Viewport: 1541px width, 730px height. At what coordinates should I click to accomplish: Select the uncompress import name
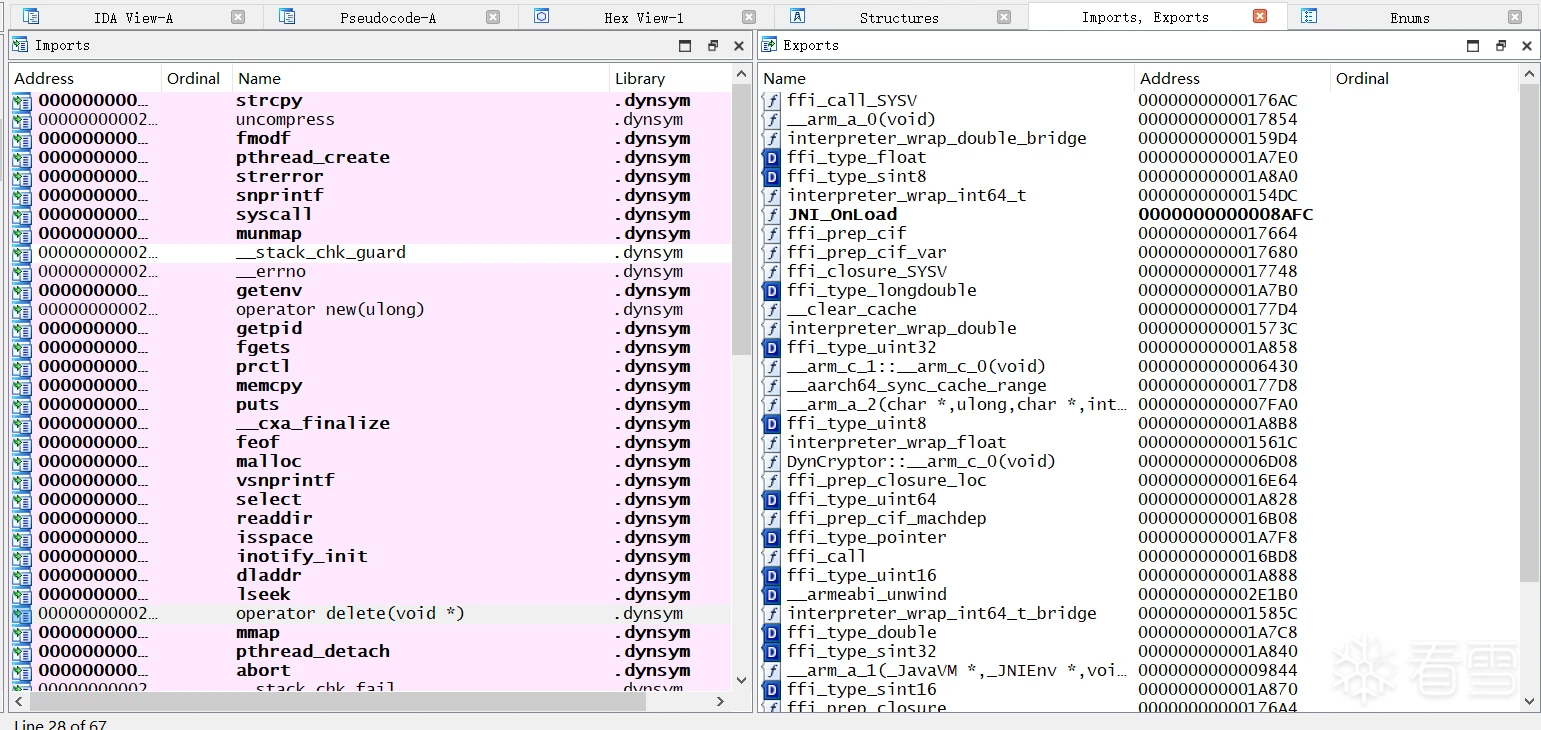(285, 120)
